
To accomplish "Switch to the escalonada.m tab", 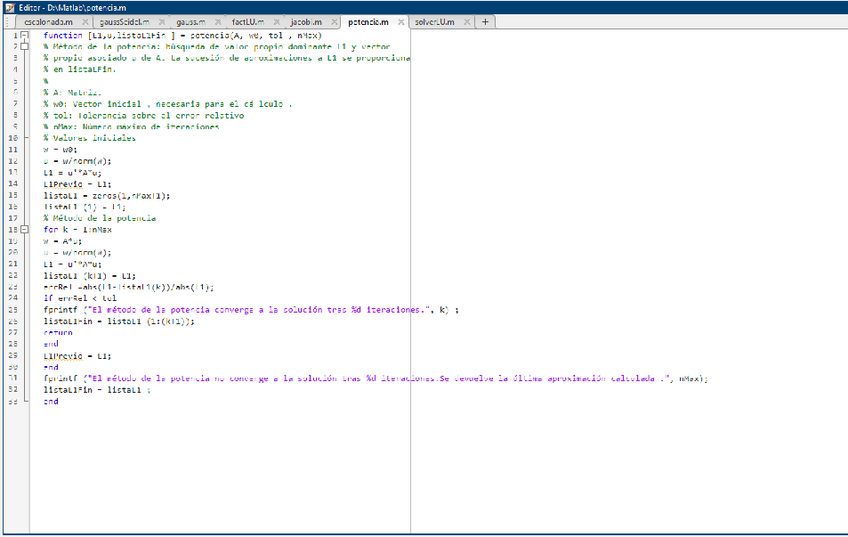I will click(48, 21).
